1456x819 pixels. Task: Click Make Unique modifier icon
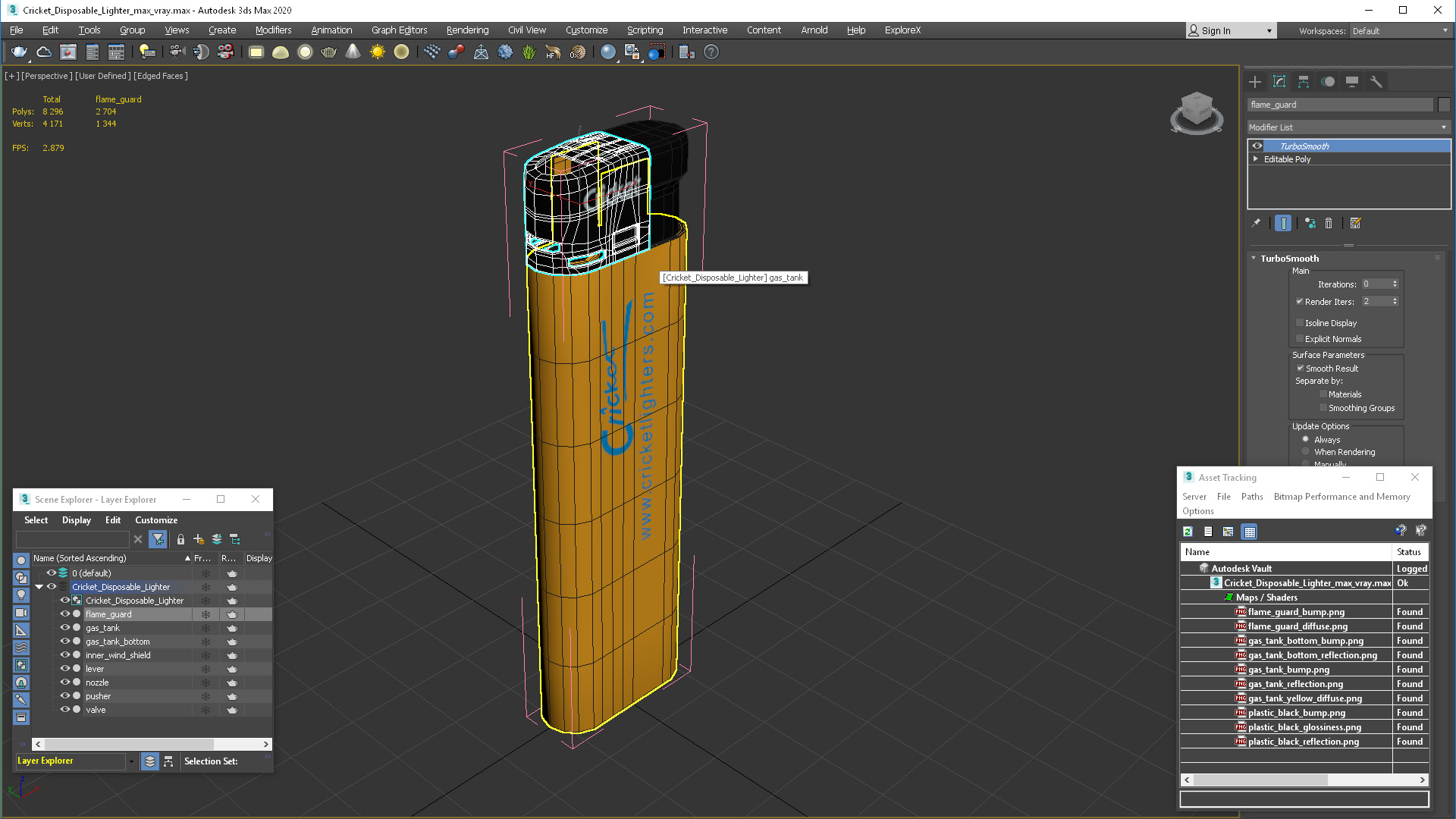point(1310,223)
